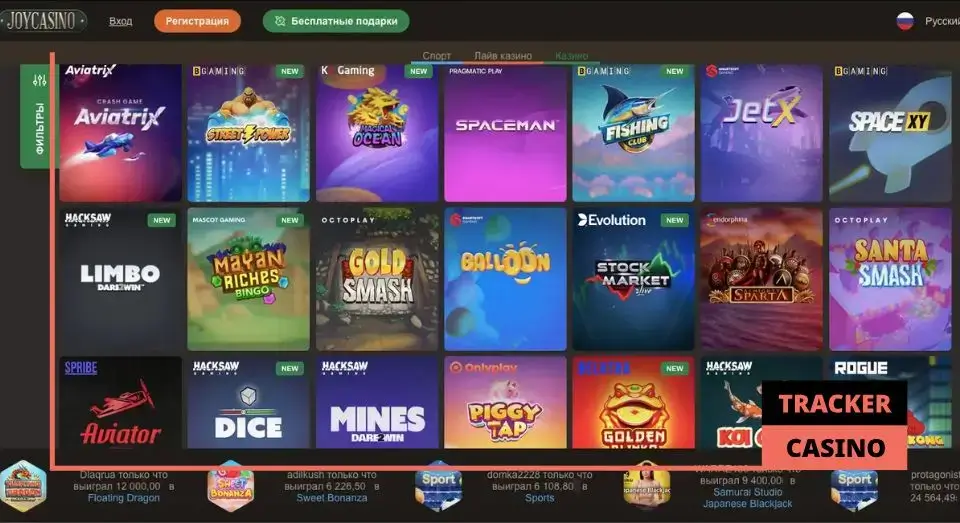Click the Sweet Bonanza winner link
The height and width of the screenshot is (523, 960).
332,498
